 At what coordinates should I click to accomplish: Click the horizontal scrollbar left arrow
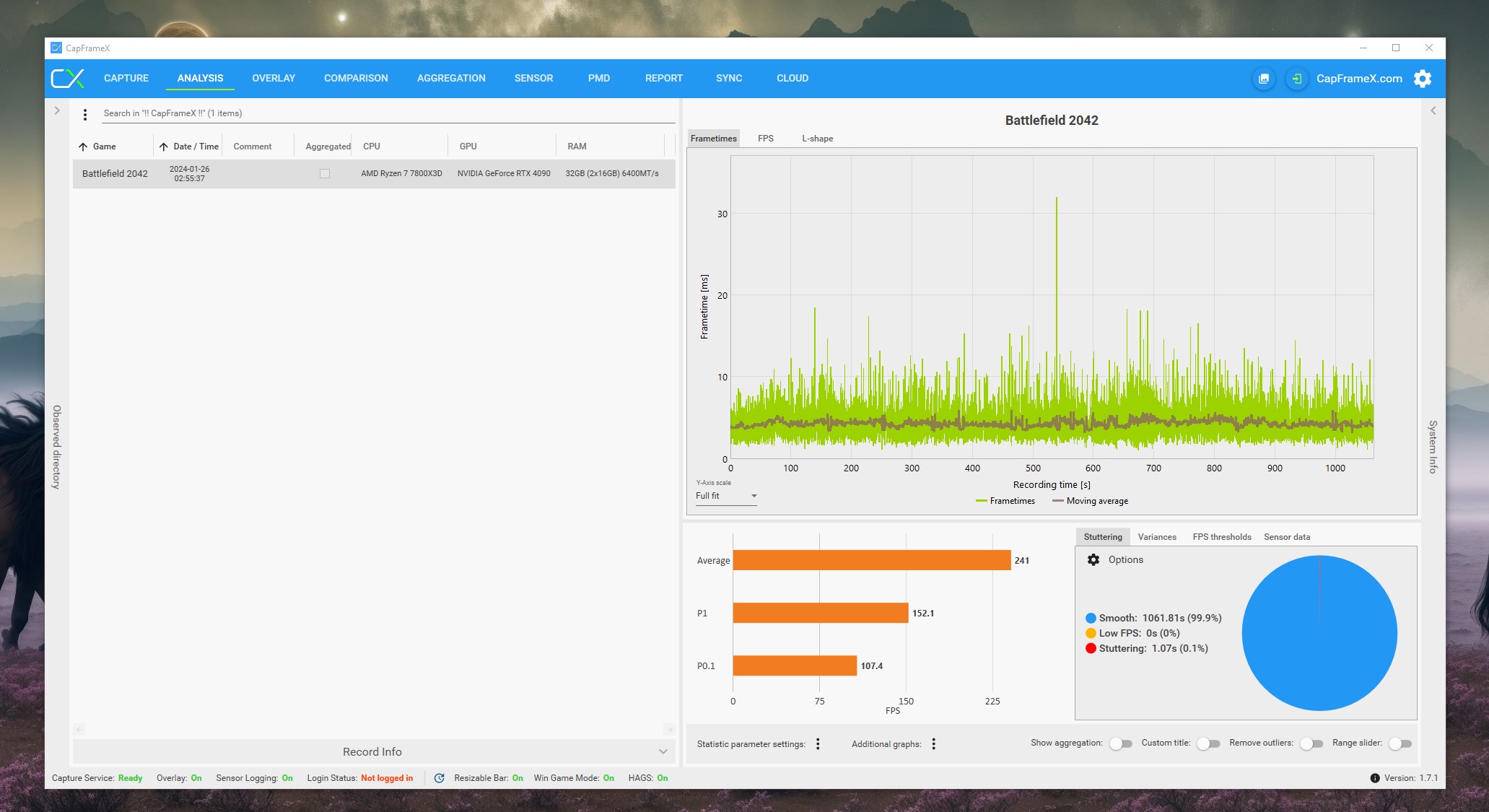pyautogui.click(x=79, y=730)
